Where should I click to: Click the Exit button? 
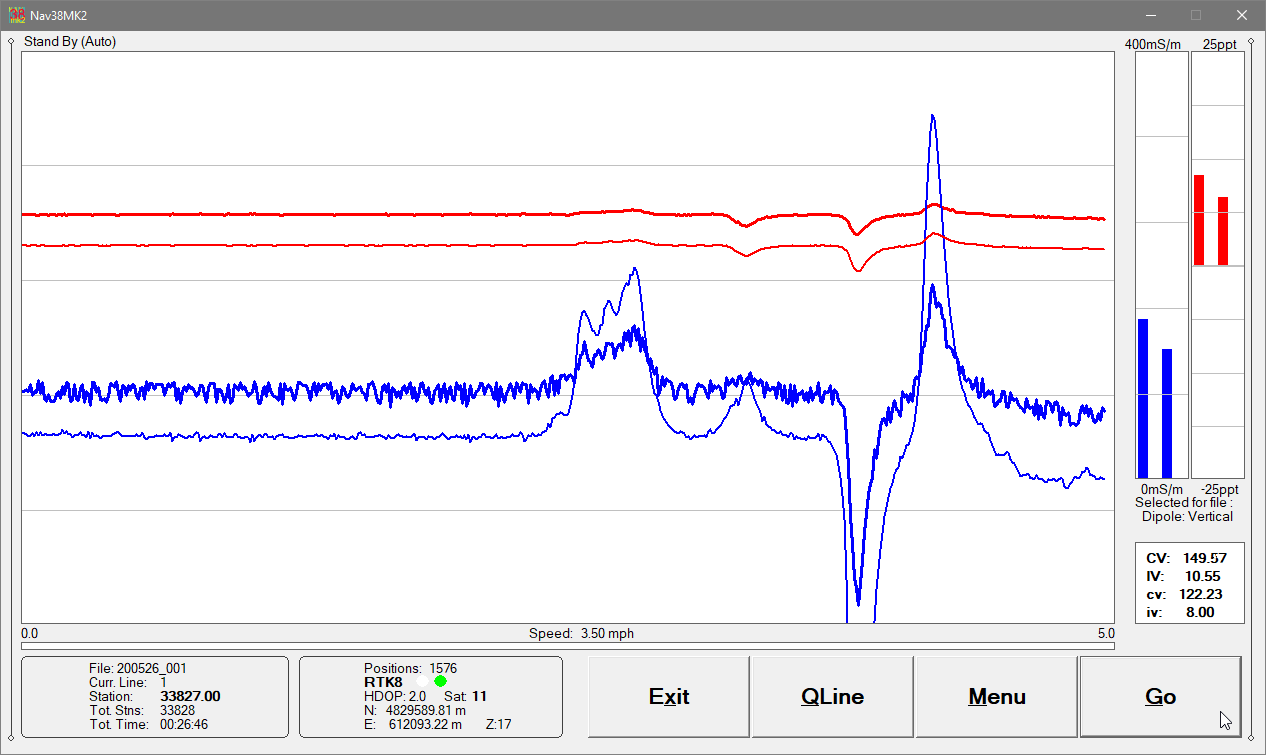[669, 697]
